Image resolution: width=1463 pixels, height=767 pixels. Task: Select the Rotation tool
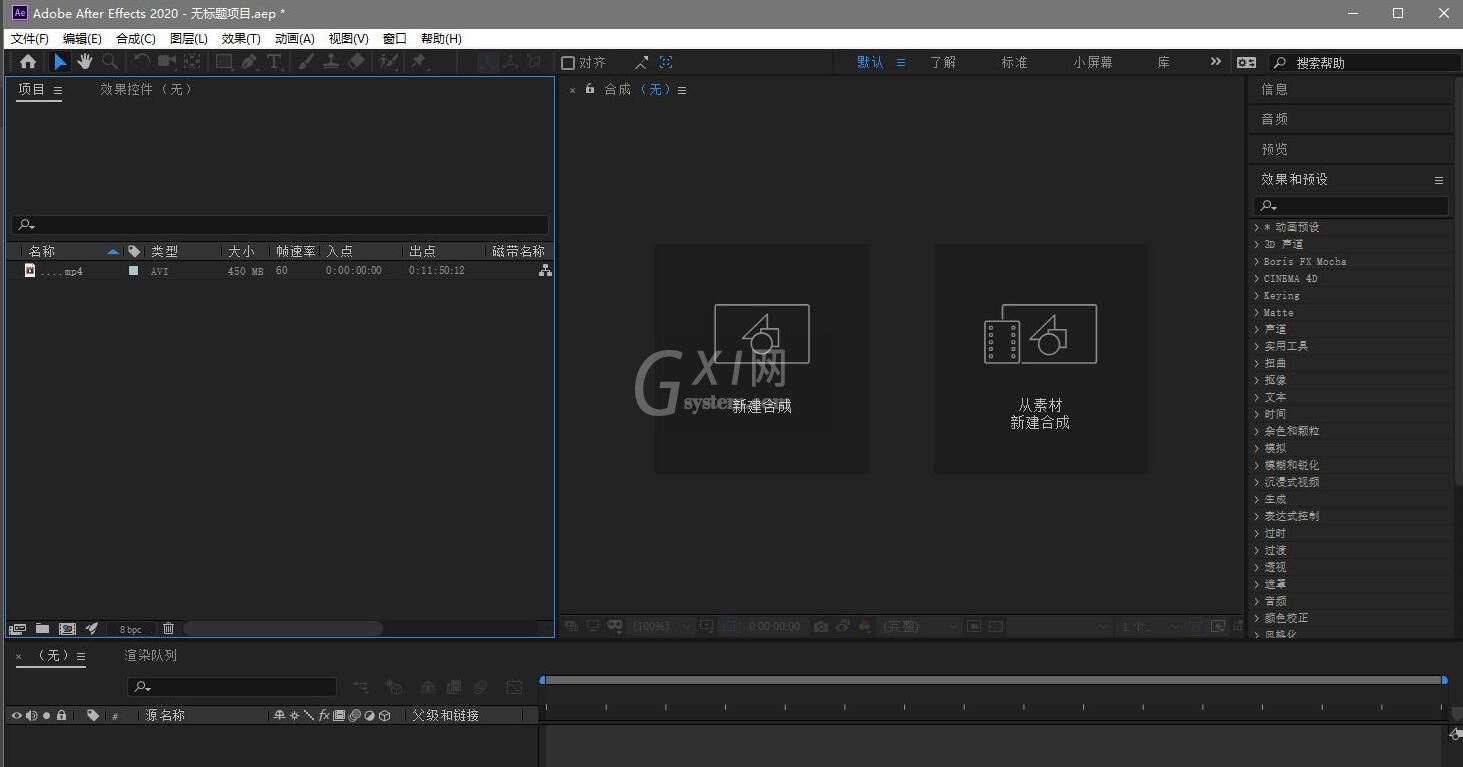coord(142,62)
